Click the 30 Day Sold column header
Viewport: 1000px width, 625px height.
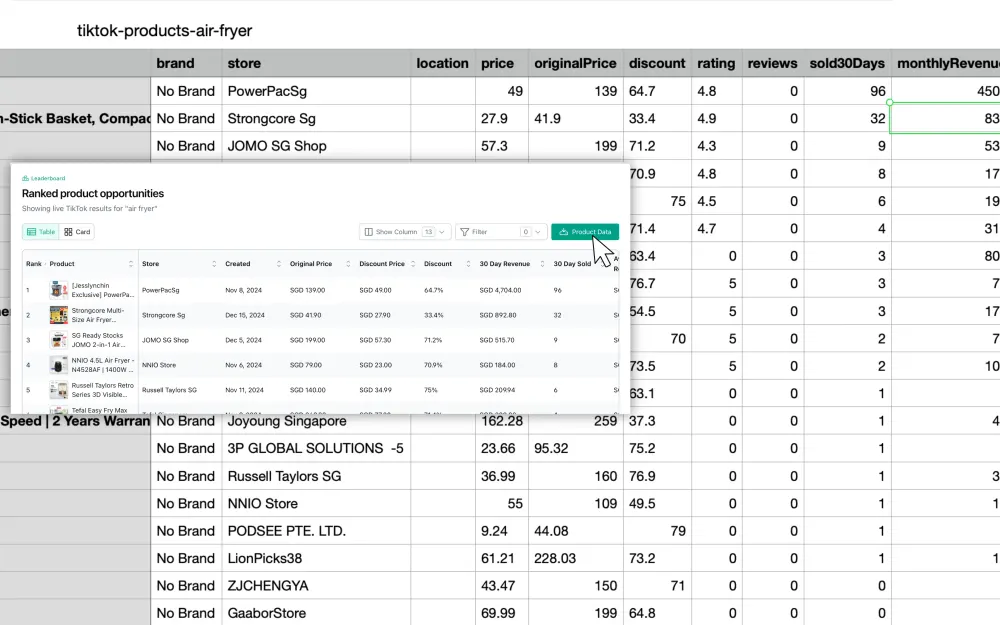point(572,263)
